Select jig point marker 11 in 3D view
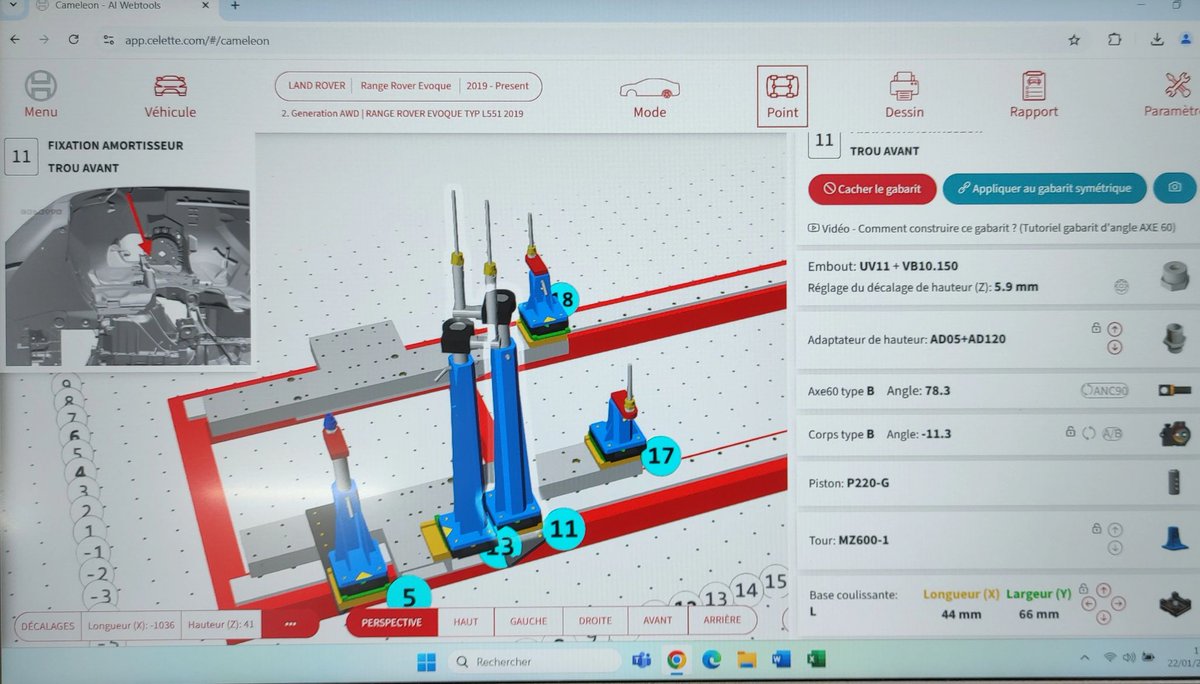The width and height of the screenshot is (1200, 684). (x=564, y=528)
